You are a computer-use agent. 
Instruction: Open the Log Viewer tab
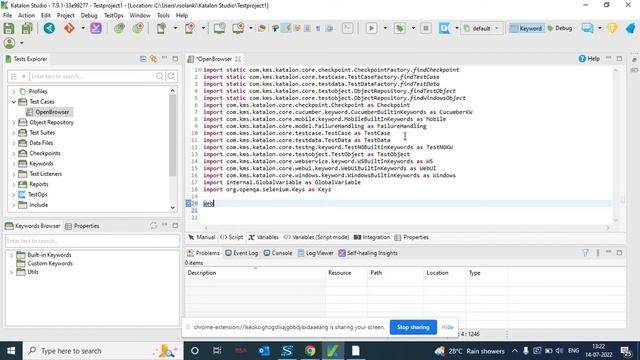(316, 253)
